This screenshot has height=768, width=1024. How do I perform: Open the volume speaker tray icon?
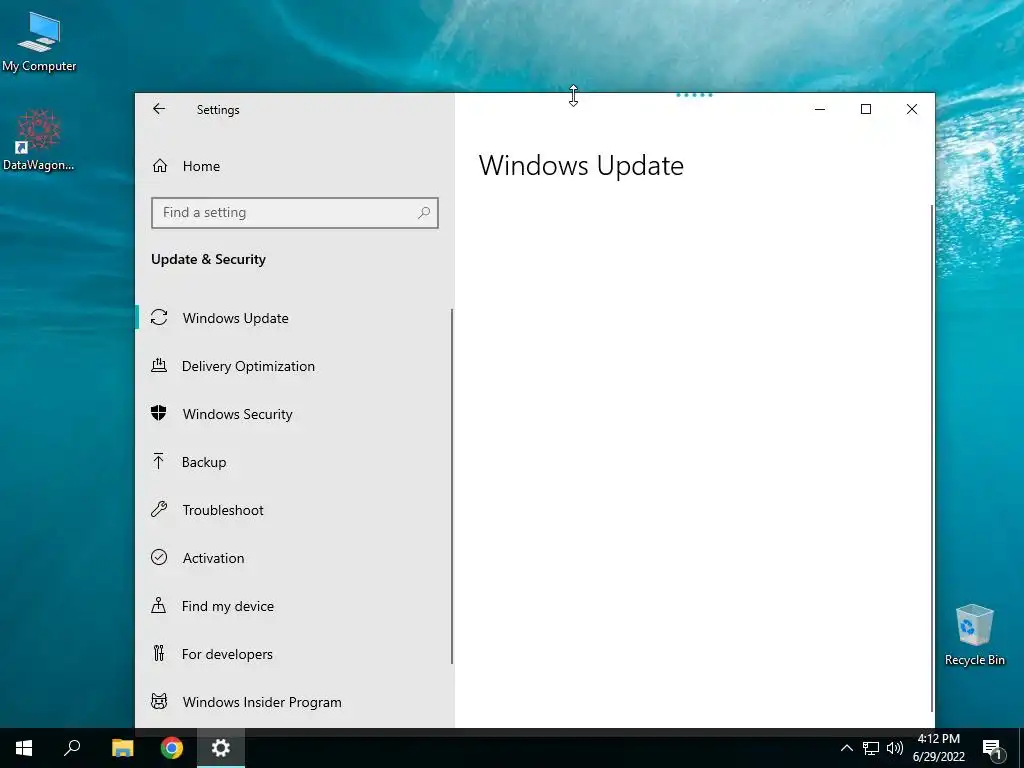pyautogui.click(x=895, y=748)
